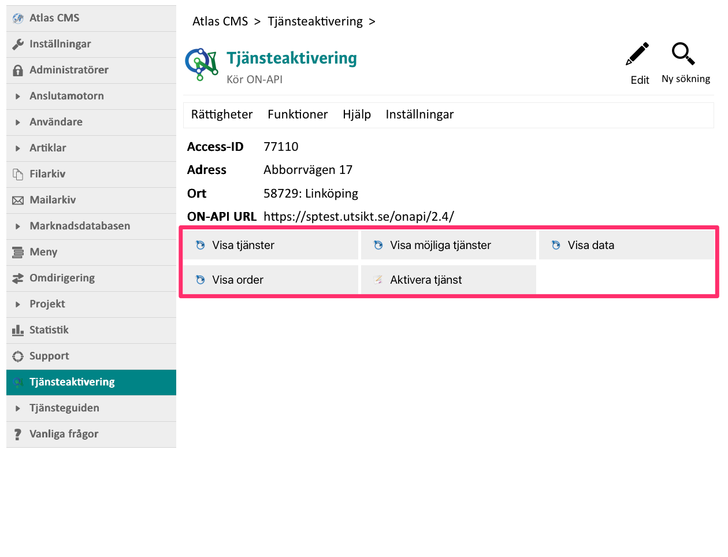The image size is (728, 557).
Task: Click the Ny sökning magnifier icon
Action: point(684,55)
